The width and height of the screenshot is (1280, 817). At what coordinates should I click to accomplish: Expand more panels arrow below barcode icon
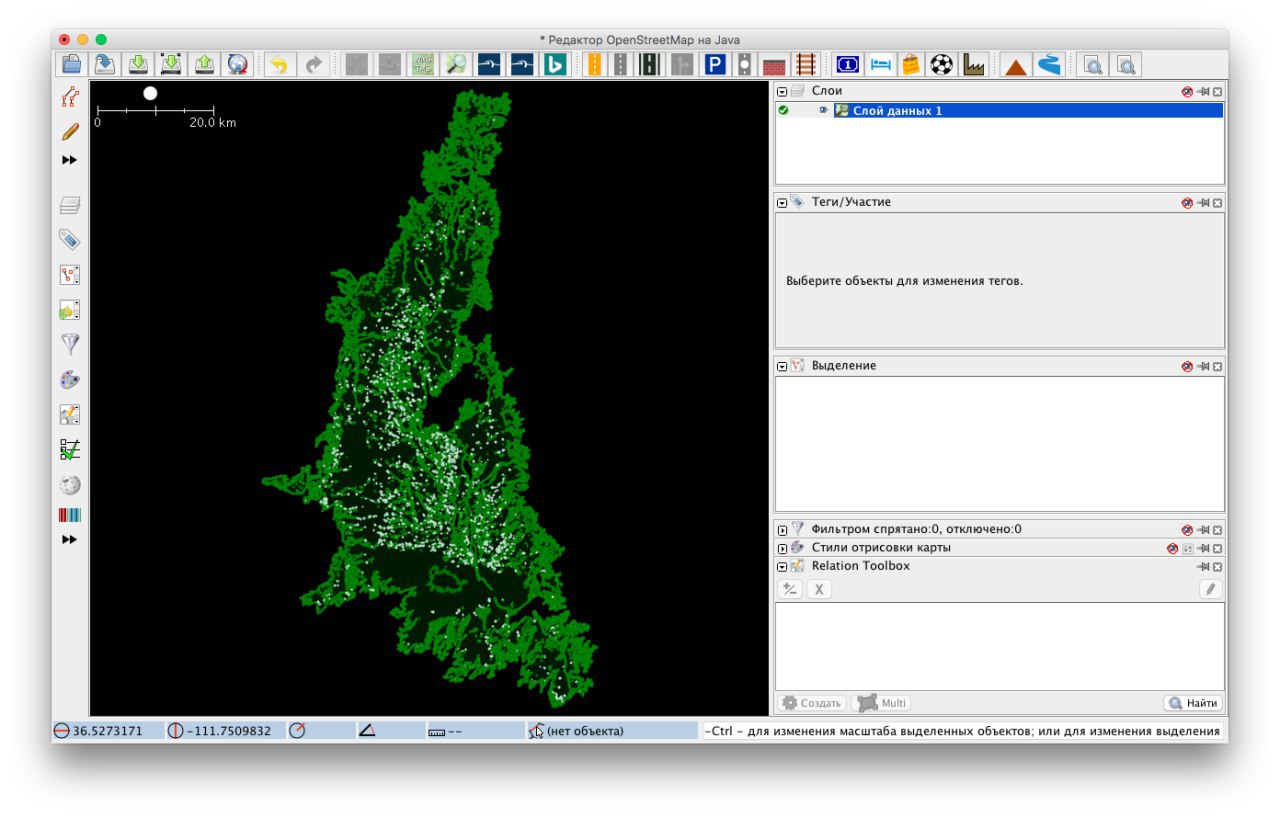pyautogui.click(x=69, y=539)
